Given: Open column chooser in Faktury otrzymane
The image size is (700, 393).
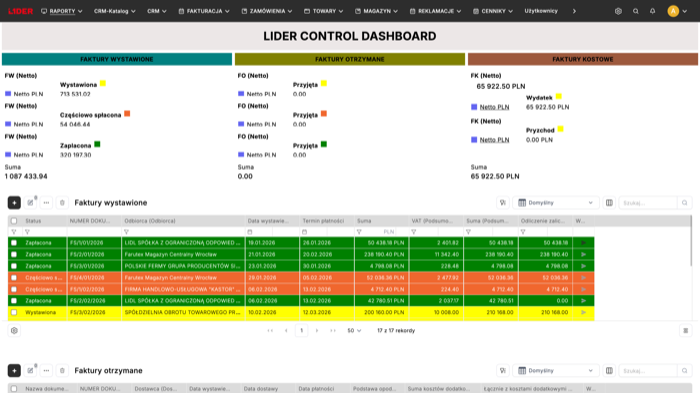Looking at the screenshot, I should (x=609, y=371).
